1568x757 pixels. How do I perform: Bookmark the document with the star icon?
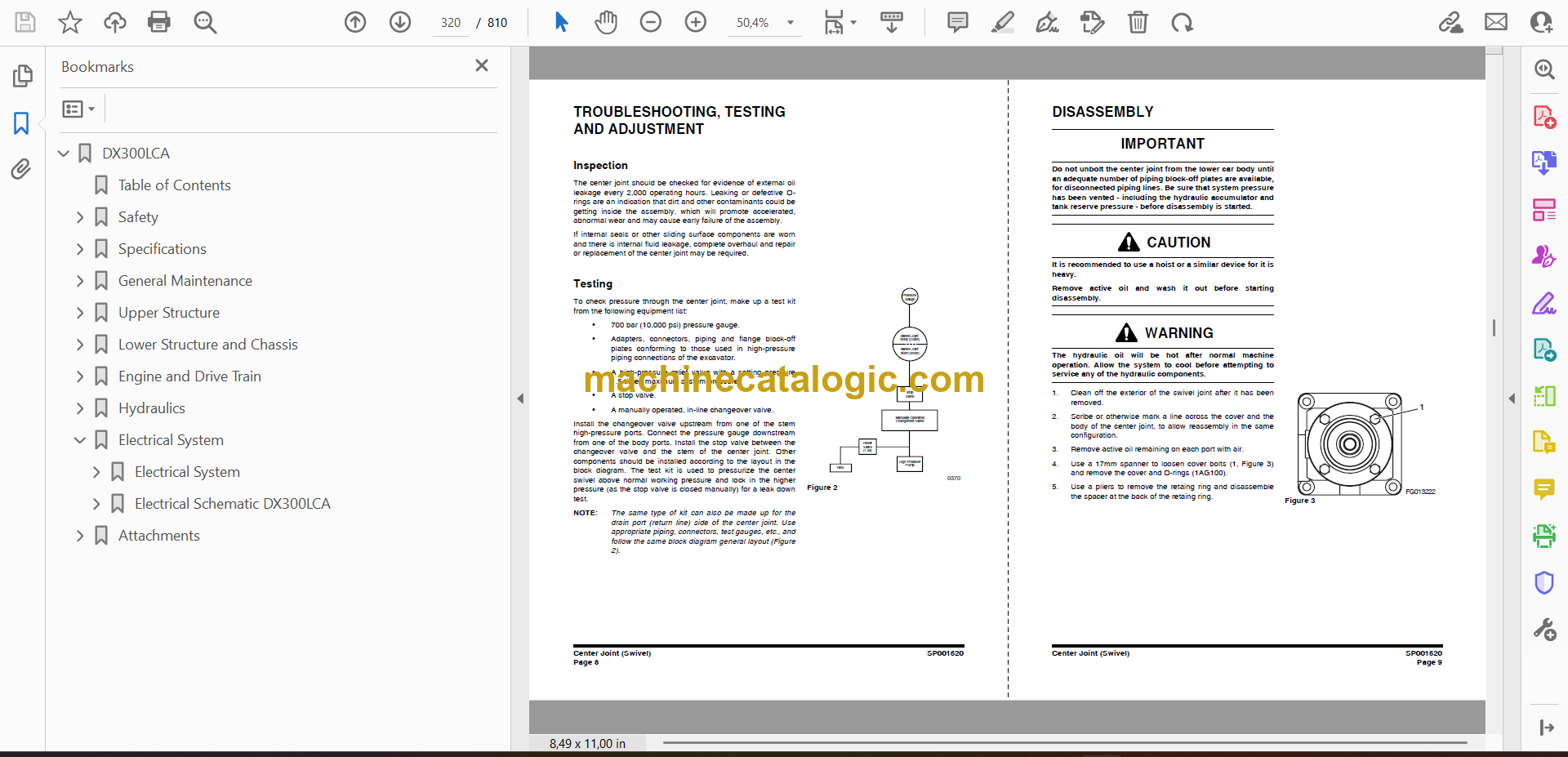click(70, 22)
